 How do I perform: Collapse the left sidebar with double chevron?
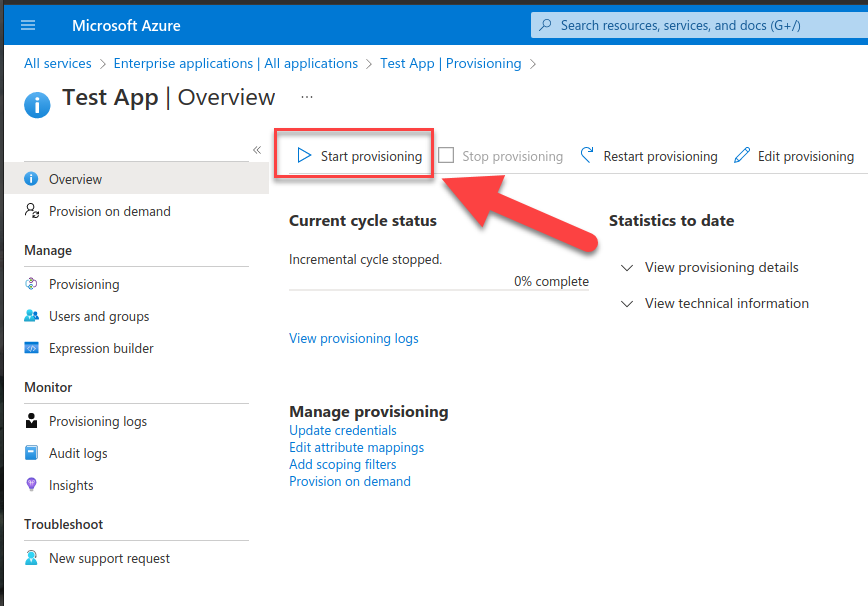tap(257, 150)
